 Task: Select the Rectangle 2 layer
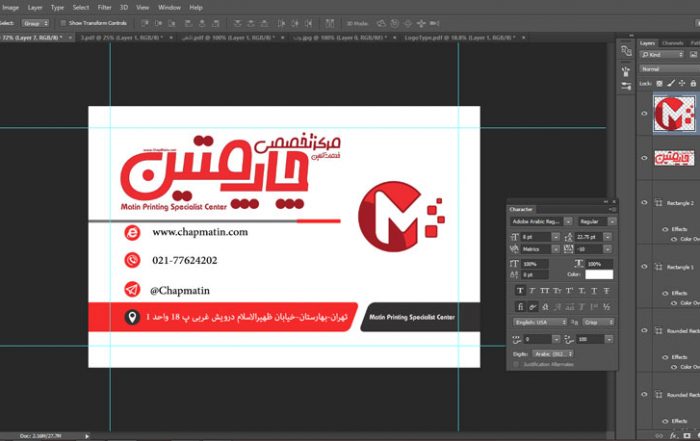680,203
